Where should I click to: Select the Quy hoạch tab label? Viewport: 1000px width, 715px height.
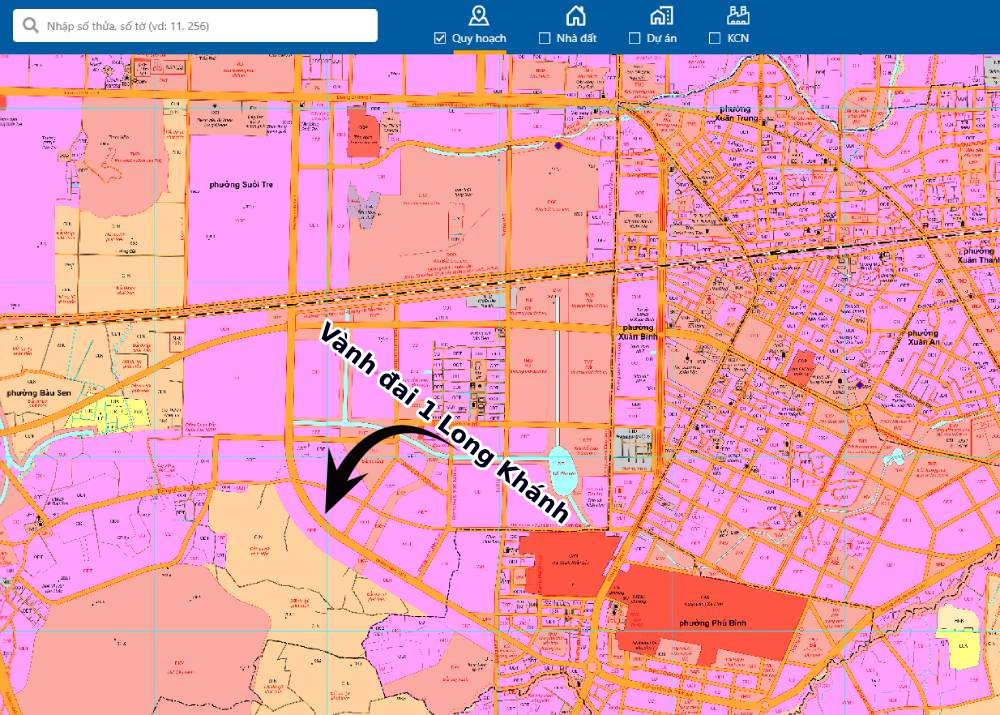click(x=479, y=38)
